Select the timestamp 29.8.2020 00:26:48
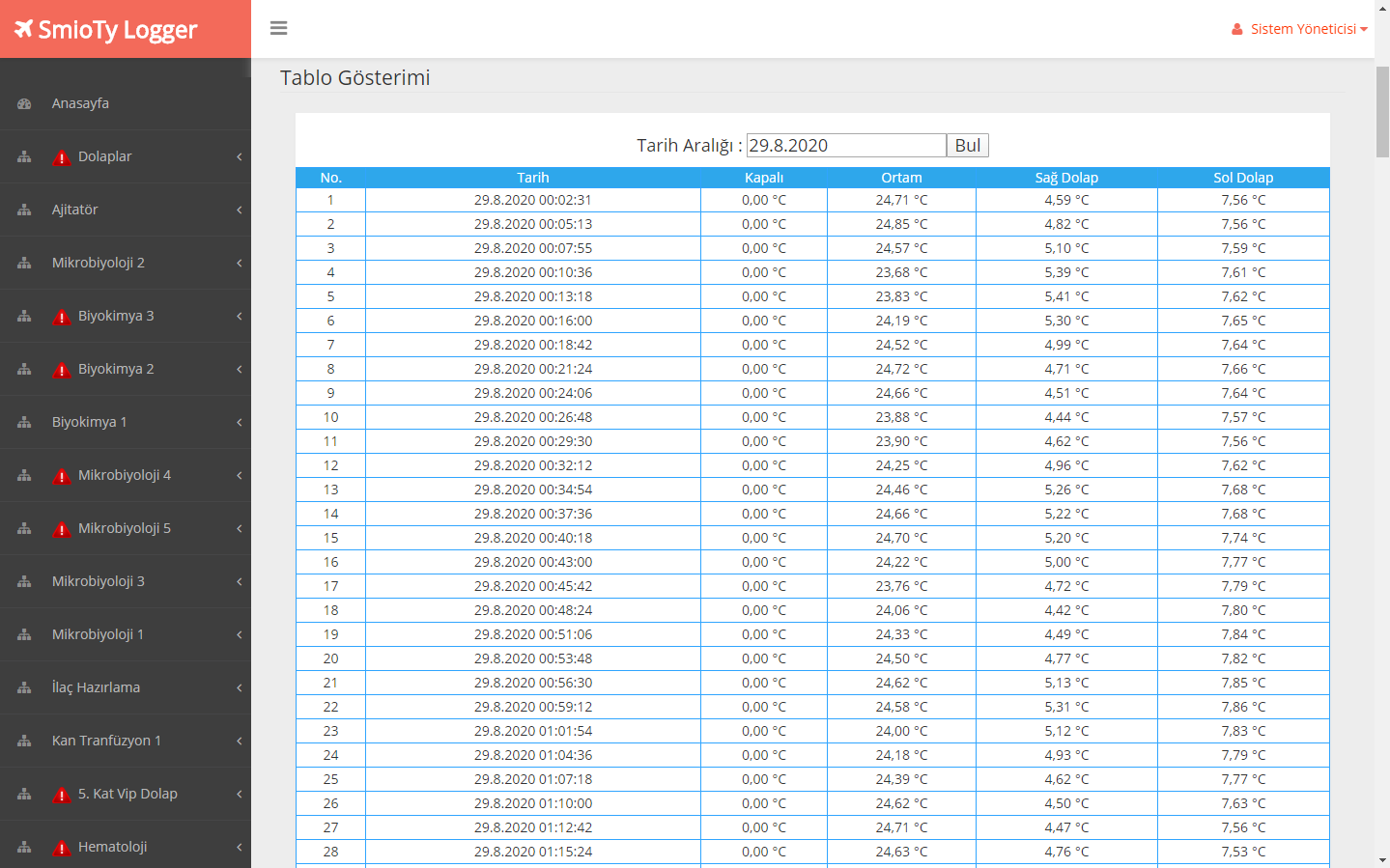This screenshot has height=868, width=1390. [533, 417]
